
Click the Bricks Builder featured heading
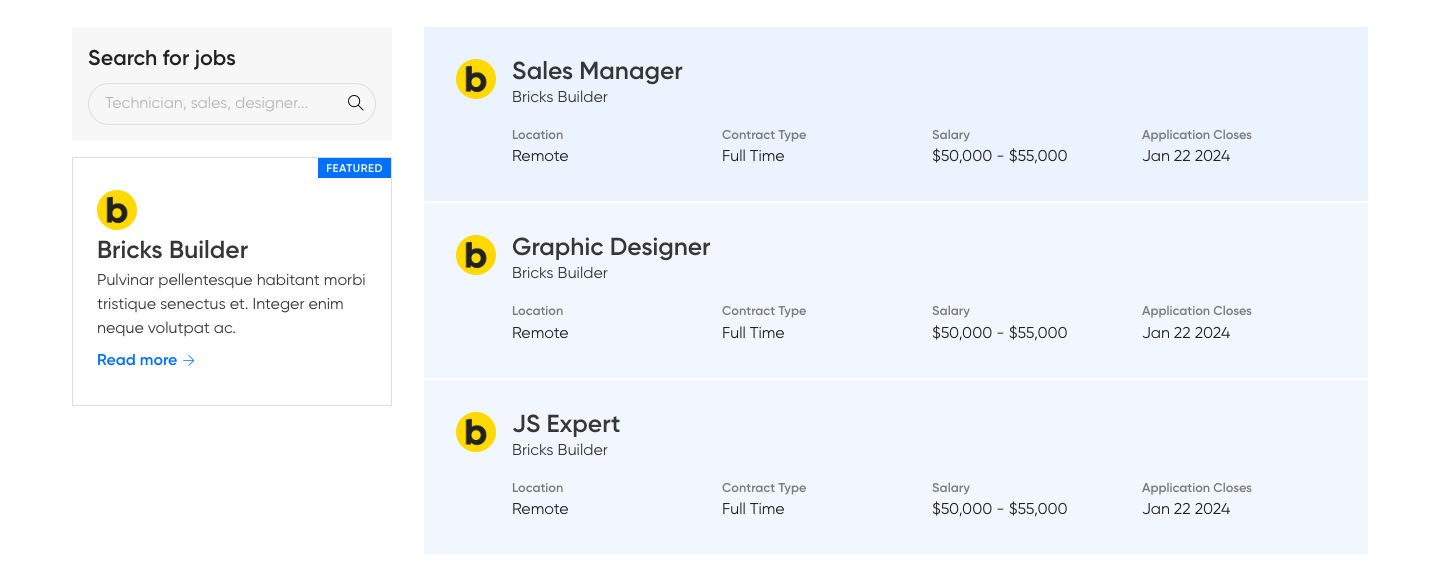tap(172, 250)
